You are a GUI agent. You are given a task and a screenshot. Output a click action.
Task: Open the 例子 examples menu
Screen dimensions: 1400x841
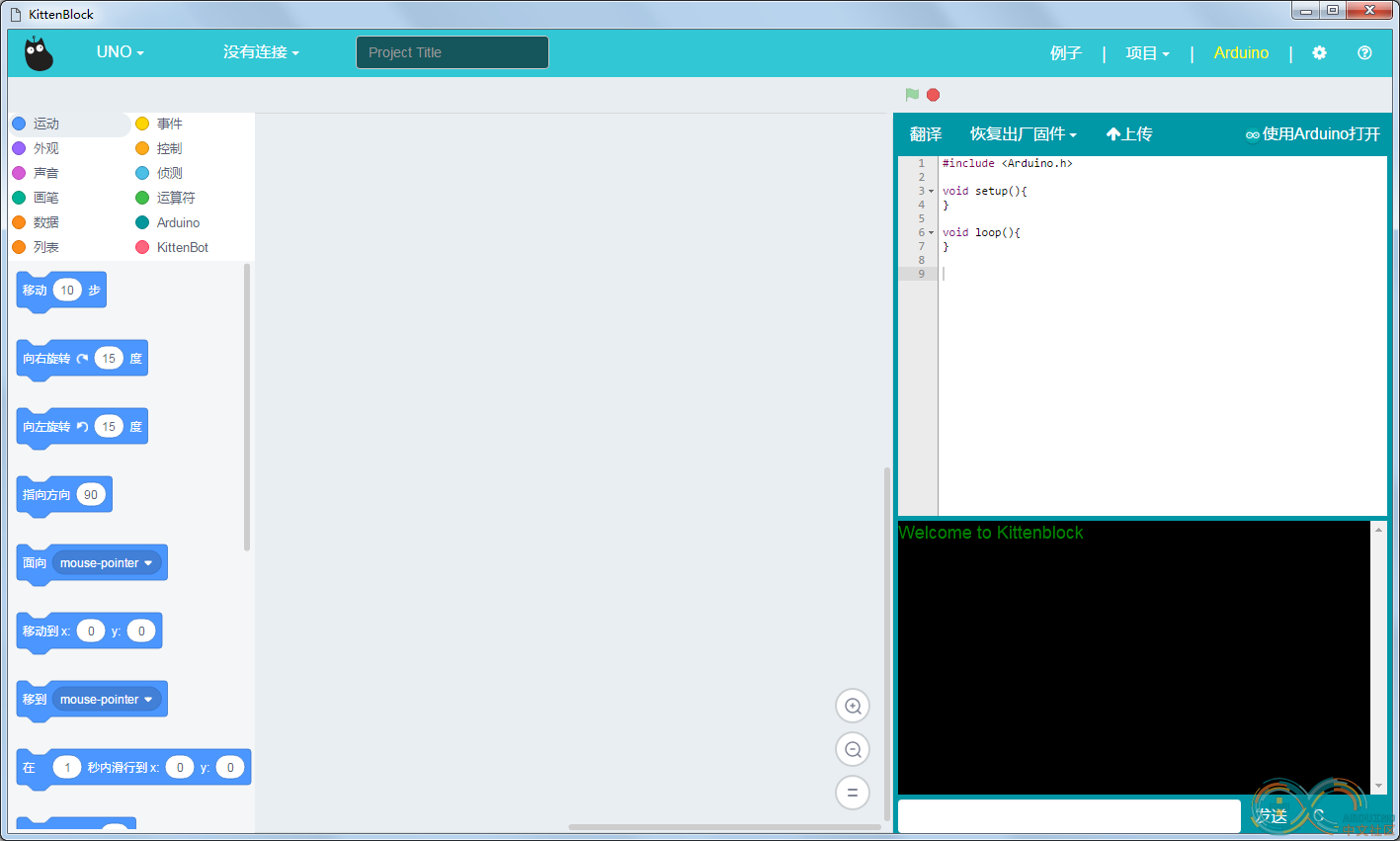(x=1066, y=53)
